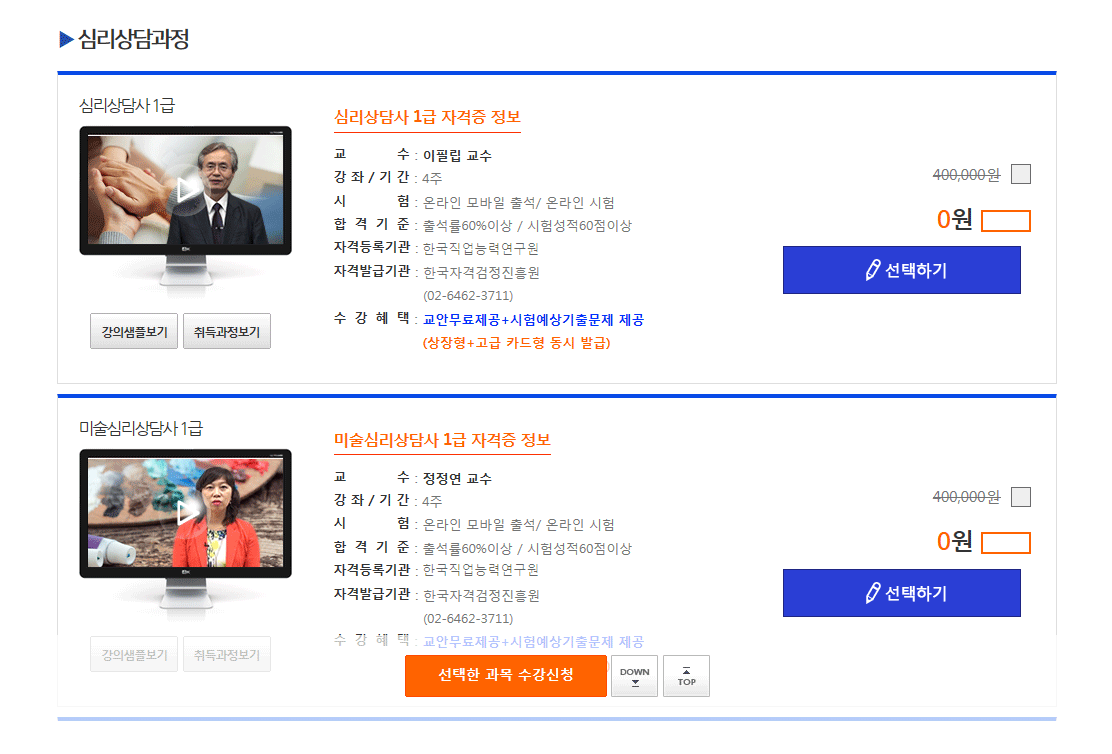Click the 0원 price for 심리상담사 1급
The height and width of the screenshot is (754, 1112).
(x=955, y=219)
